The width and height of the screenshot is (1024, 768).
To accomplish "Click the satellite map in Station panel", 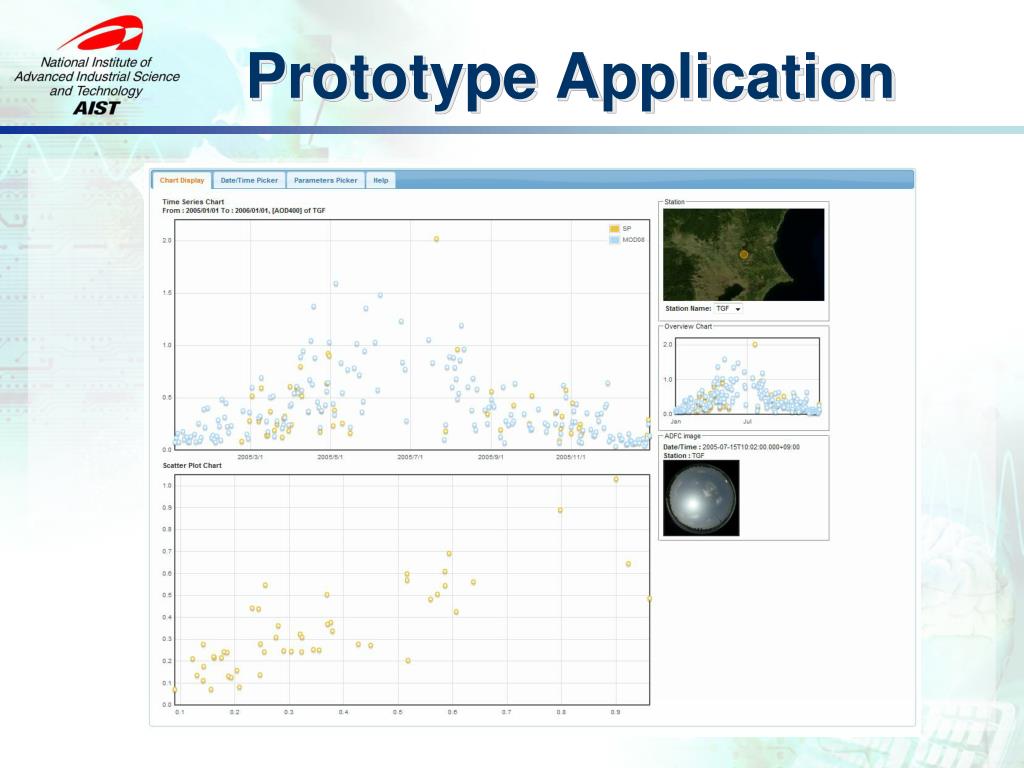I will (743, 255).
